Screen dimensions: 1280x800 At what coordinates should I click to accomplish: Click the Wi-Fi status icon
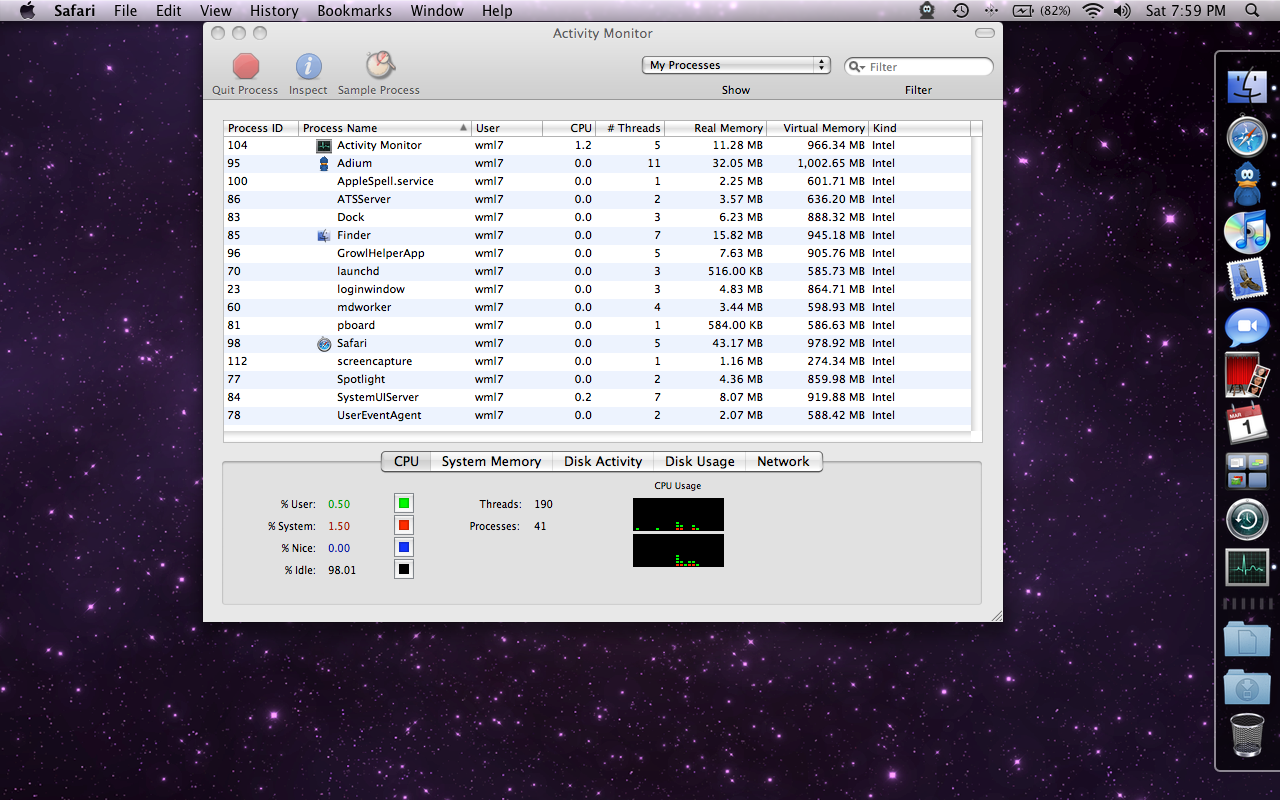click(1092, 11)
